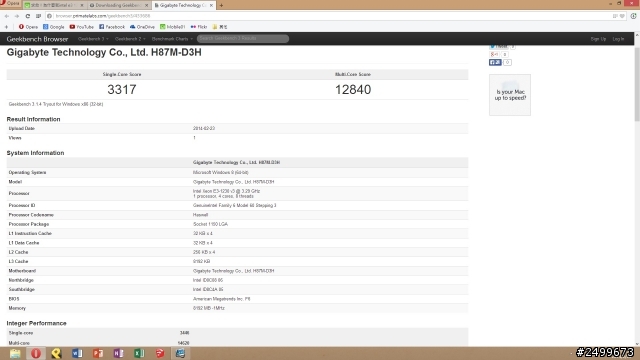Click the Microsoft Windows operating system value
This screenshot has width=640, height=360.
220,172
